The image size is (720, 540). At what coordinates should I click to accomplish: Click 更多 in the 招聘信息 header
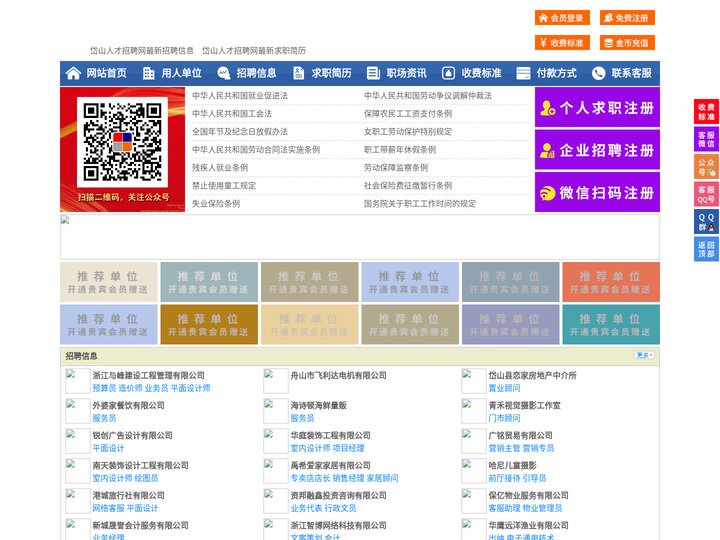645,355
